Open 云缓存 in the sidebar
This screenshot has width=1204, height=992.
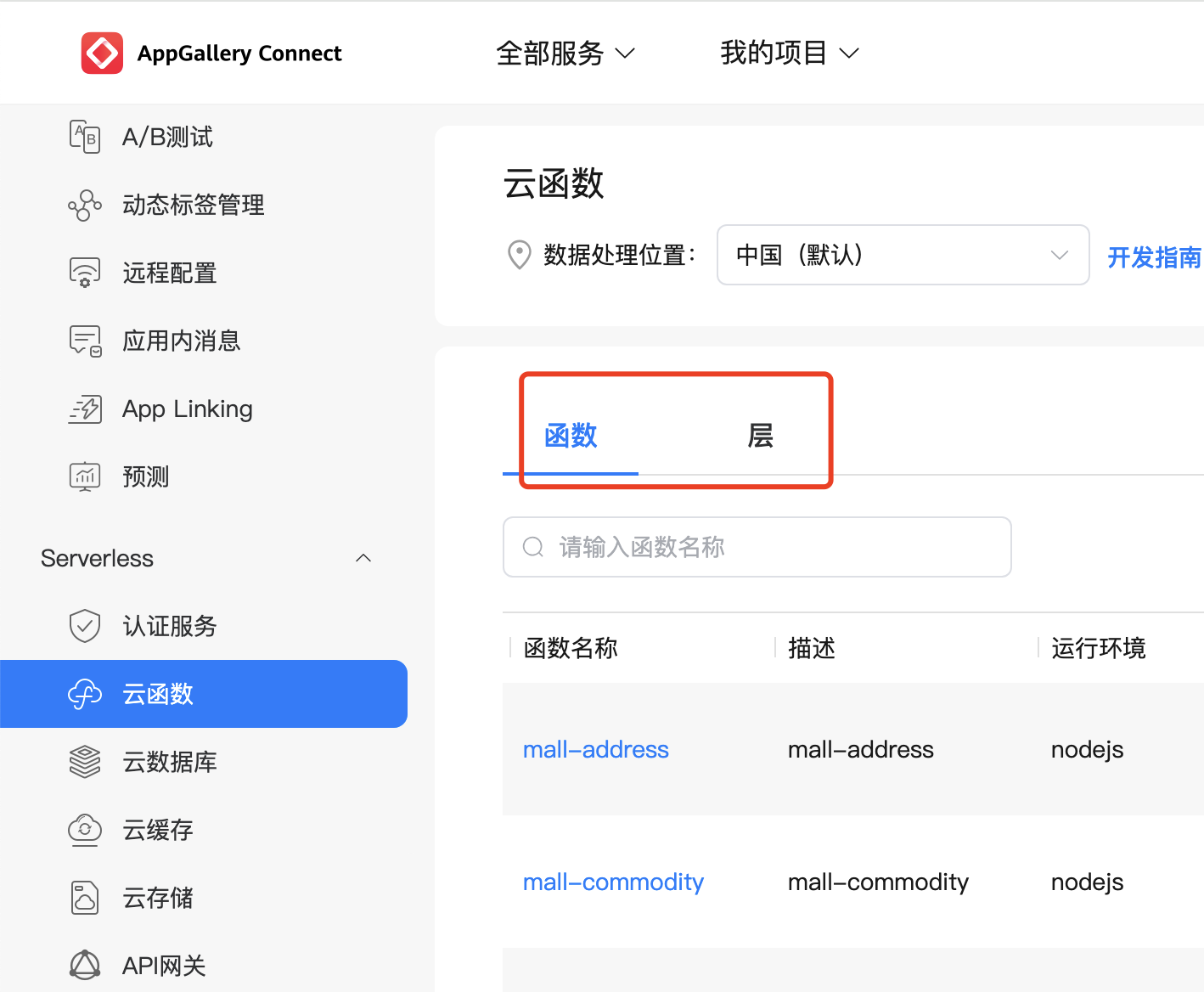coord(158,830)
